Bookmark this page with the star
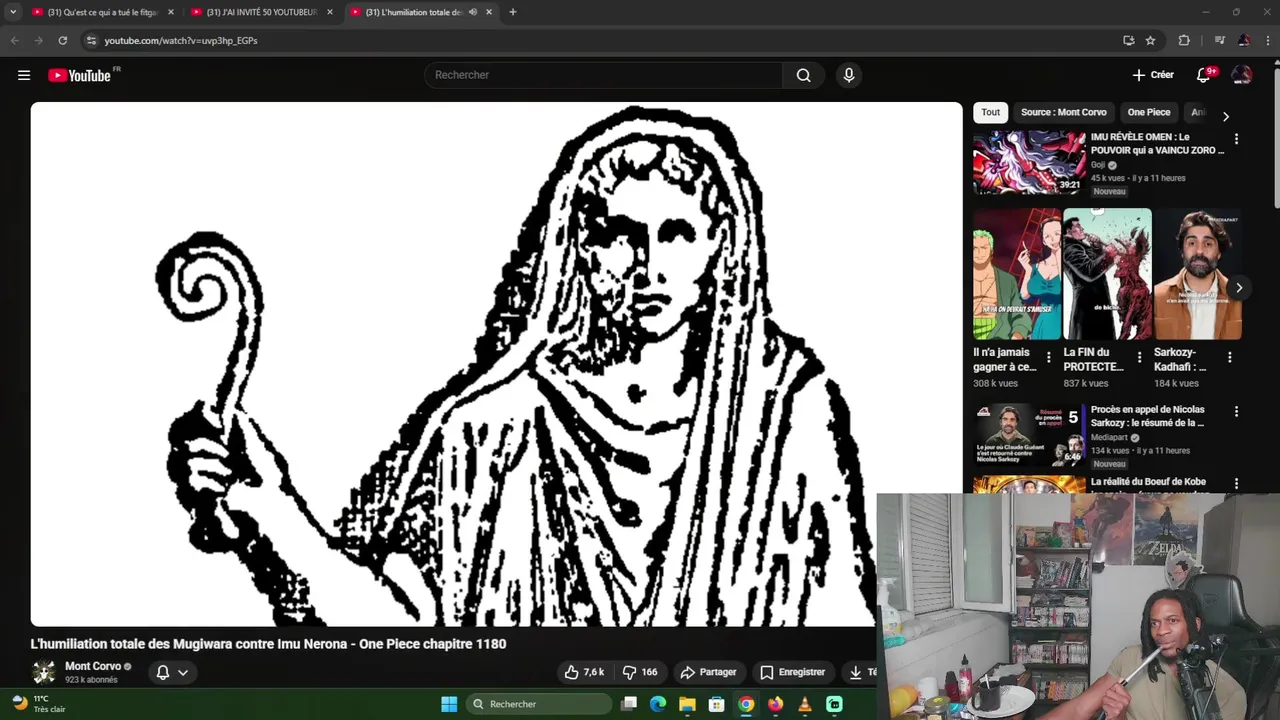1280x720 pixels. coord(1150,40)
